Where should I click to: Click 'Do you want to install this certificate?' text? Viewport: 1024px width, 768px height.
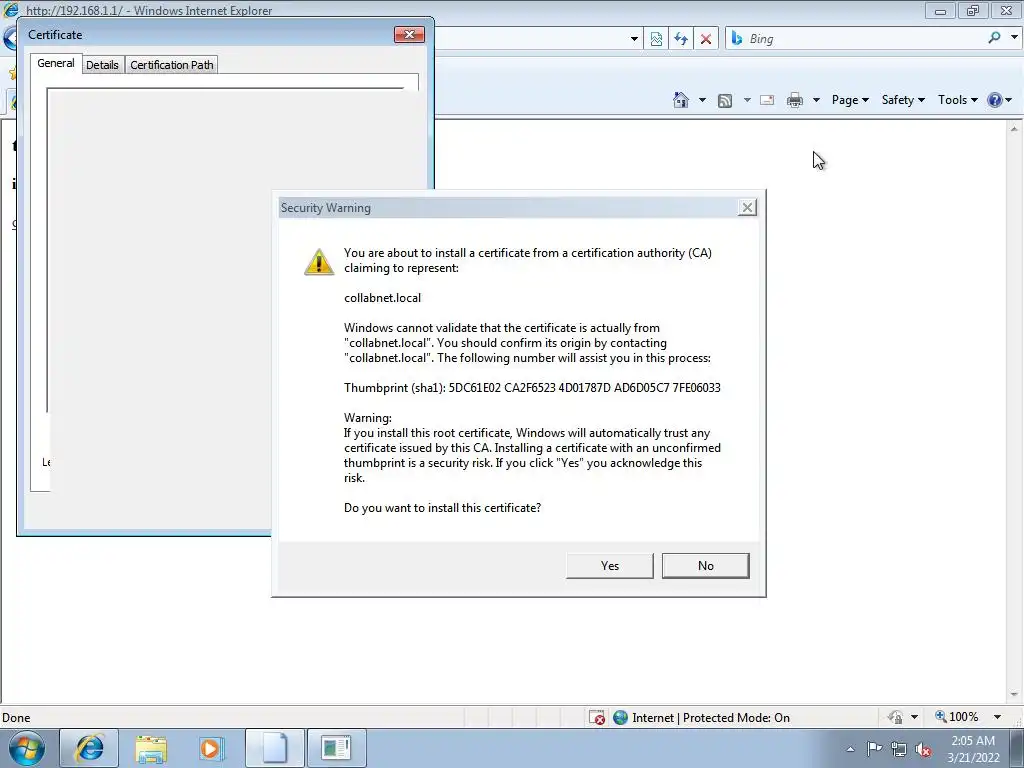click(x=442, y=508)
